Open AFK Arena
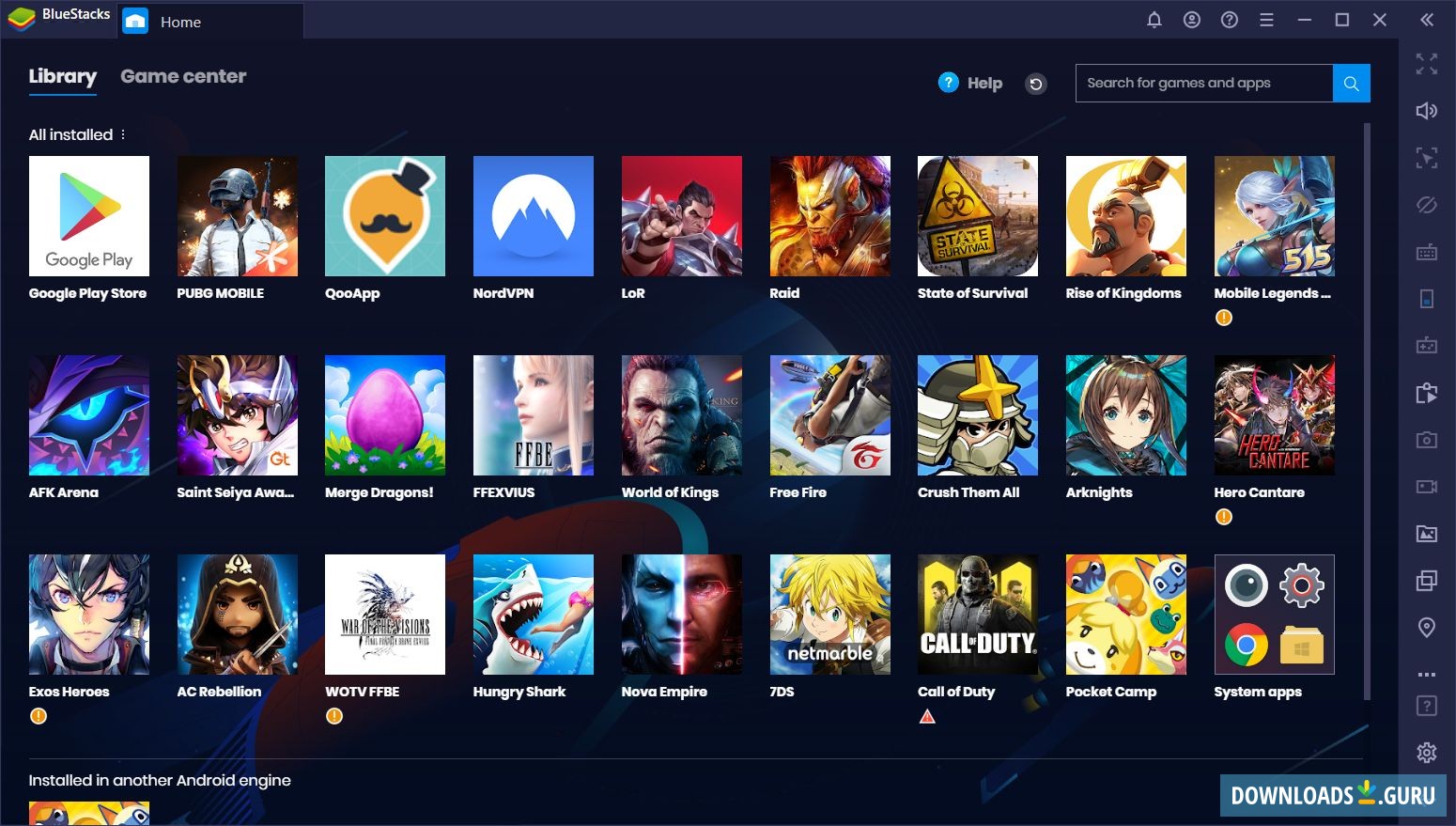Viewport: 1456px width, 826px height. point(89,415)
